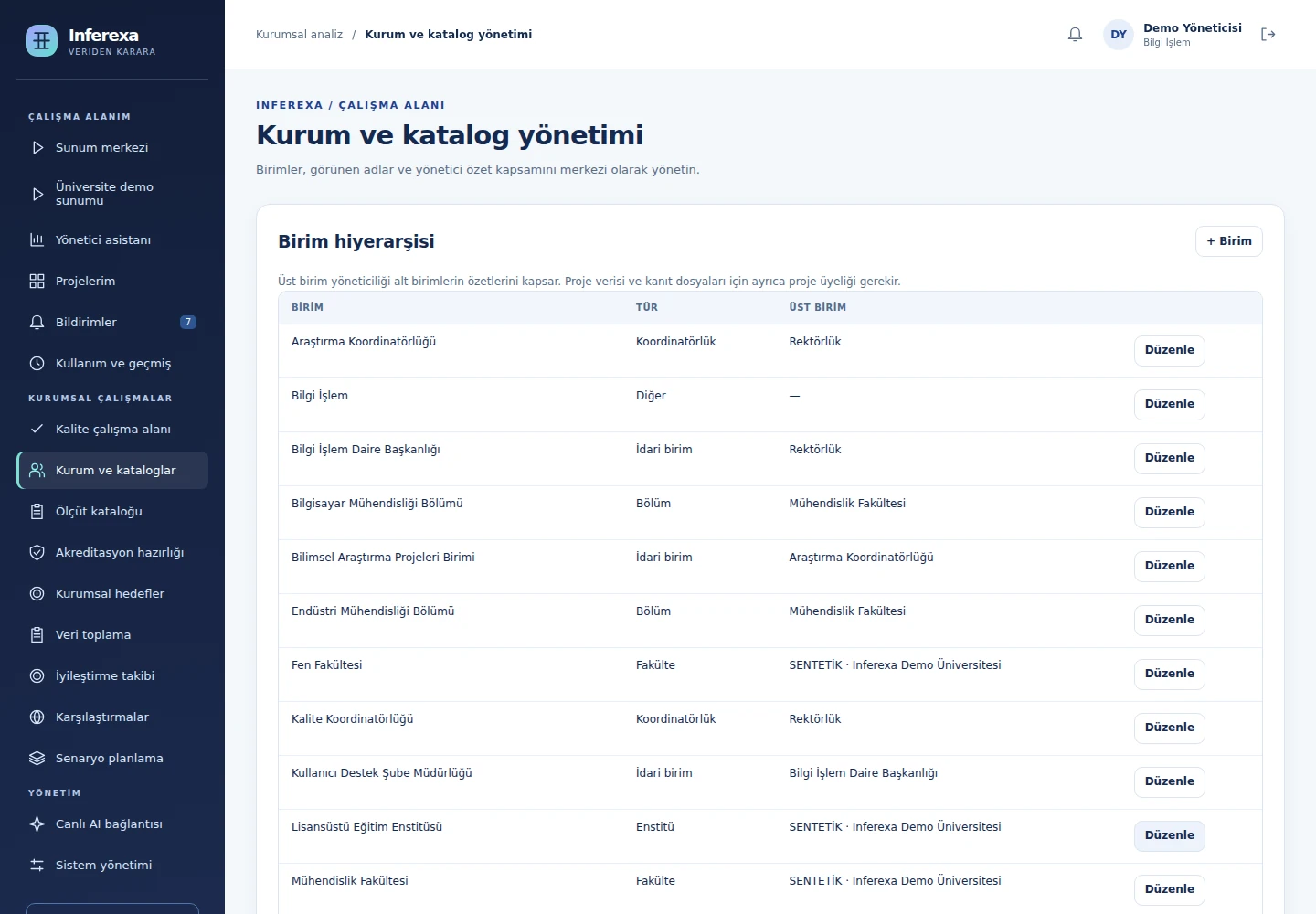Image resolution: width=1316 pixels, height=914 pixels.
Task: Open Sunum merkezi play icon in sidebar
Action: coord(37,147)
